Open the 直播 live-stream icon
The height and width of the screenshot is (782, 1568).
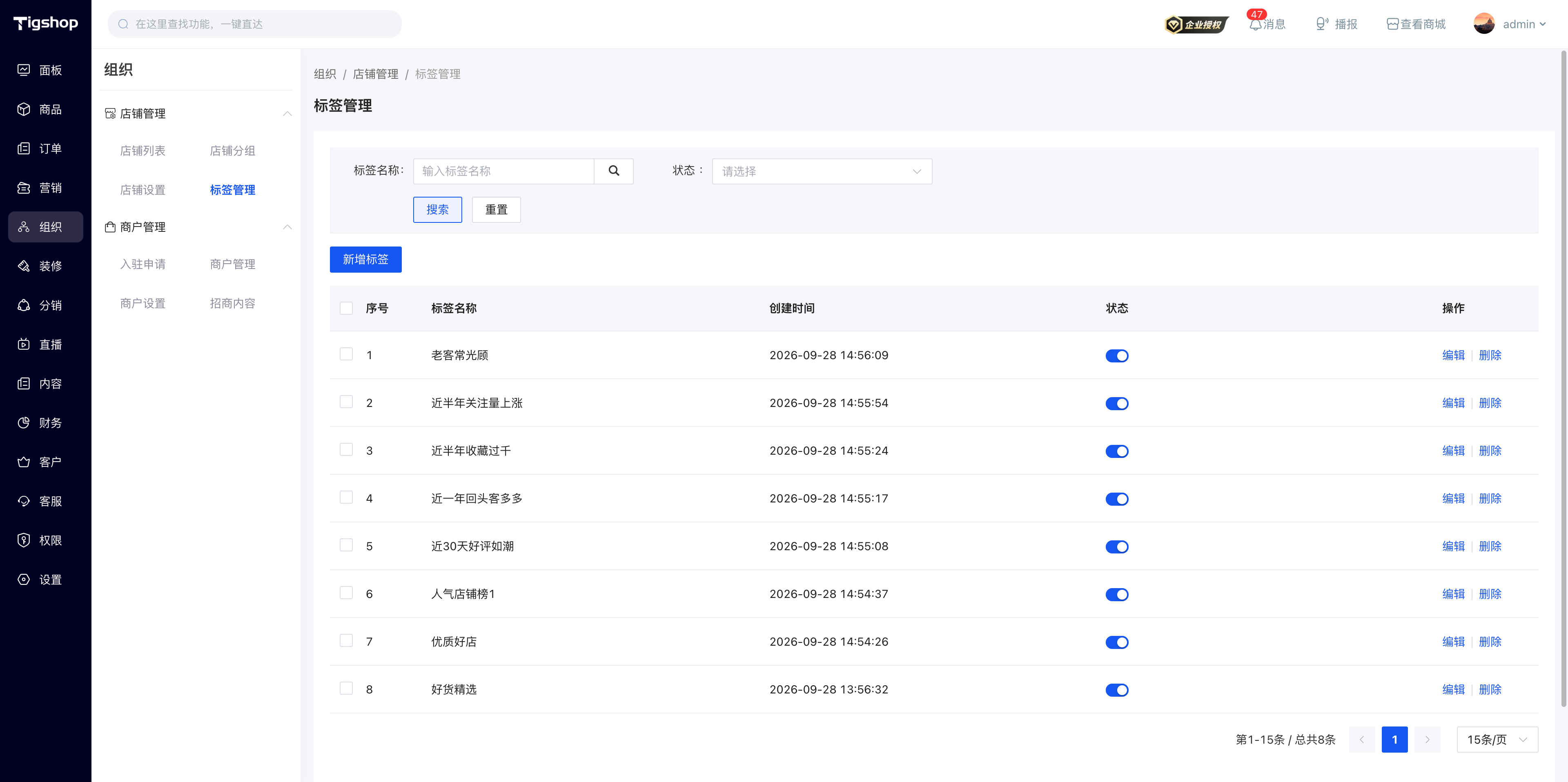click(x=24, y=344)
